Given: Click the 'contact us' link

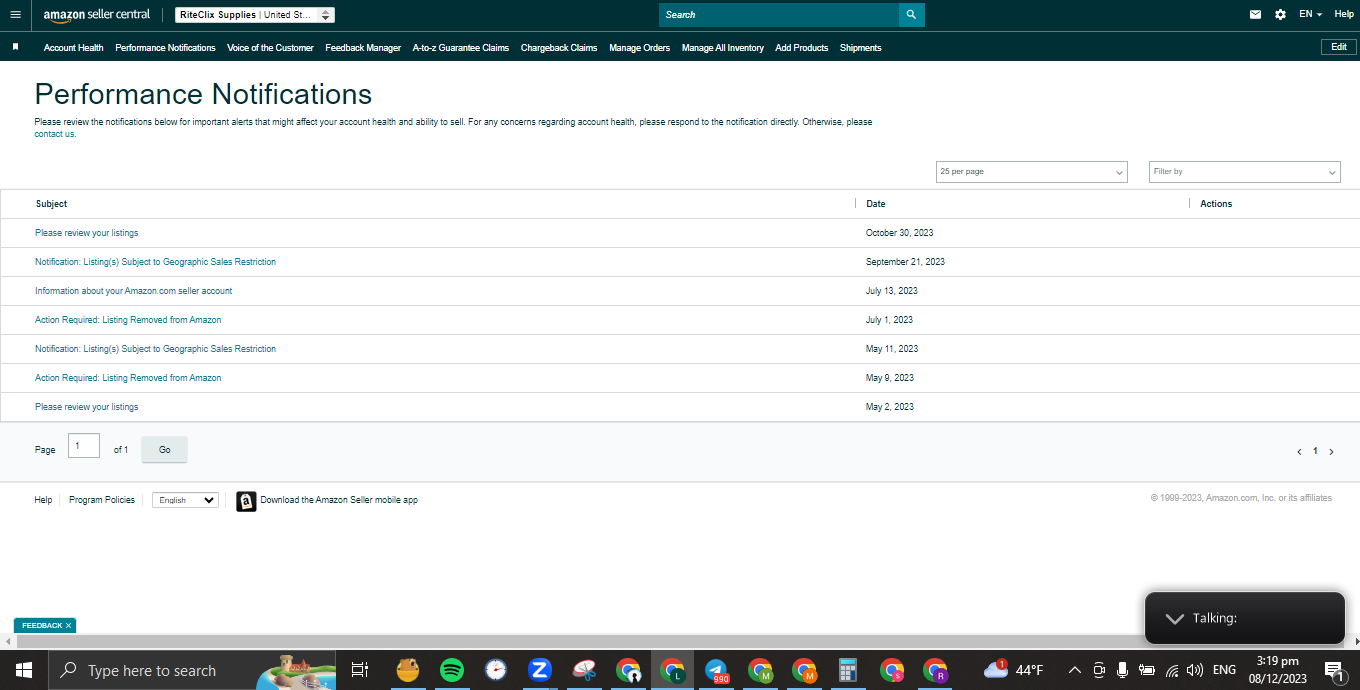Looking at the screenshot, I should 55,134.
